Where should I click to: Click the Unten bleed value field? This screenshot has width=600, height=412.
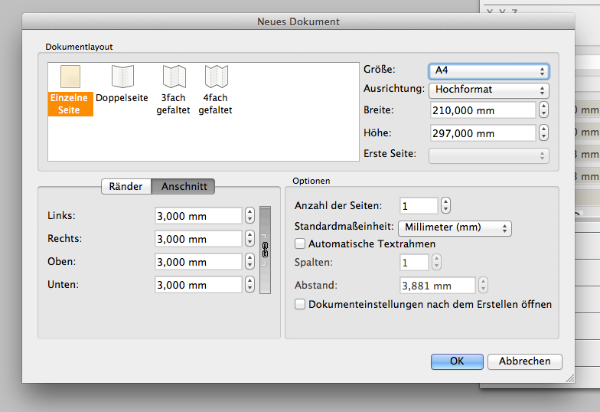198,284
